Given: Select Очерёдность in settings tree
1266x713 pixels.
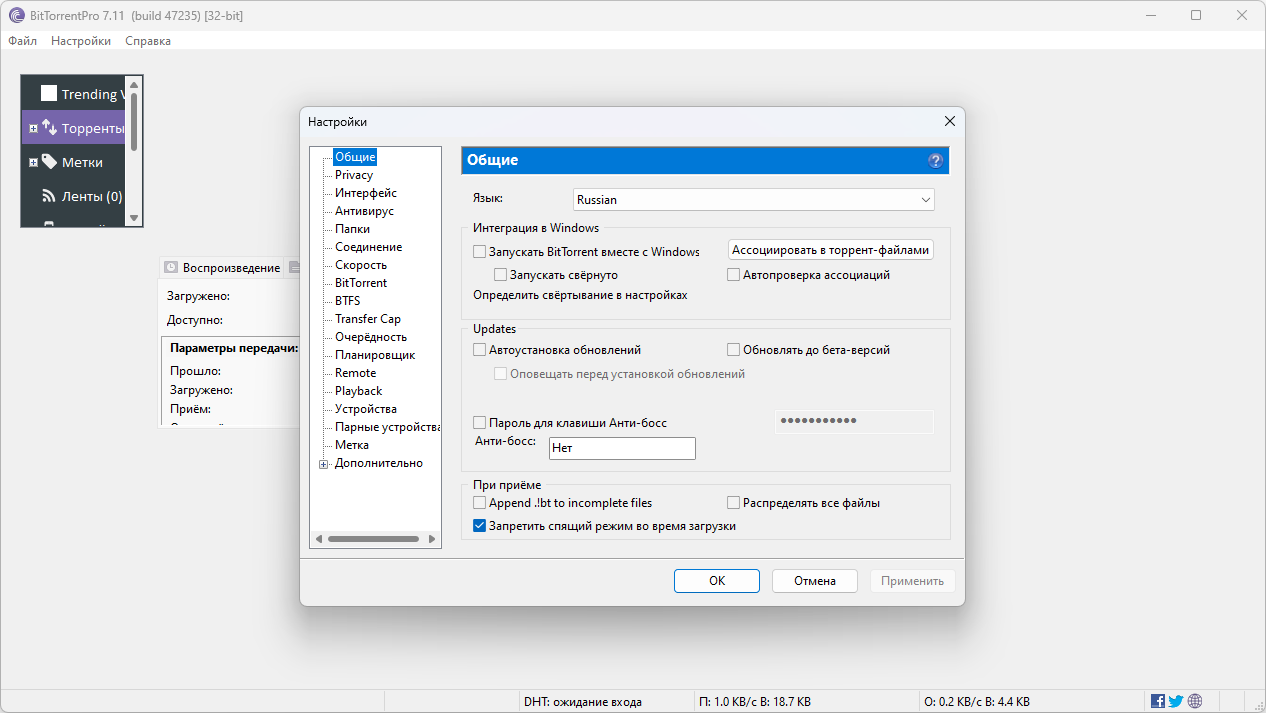Looking at the screenshot, I should coord(371,337).
